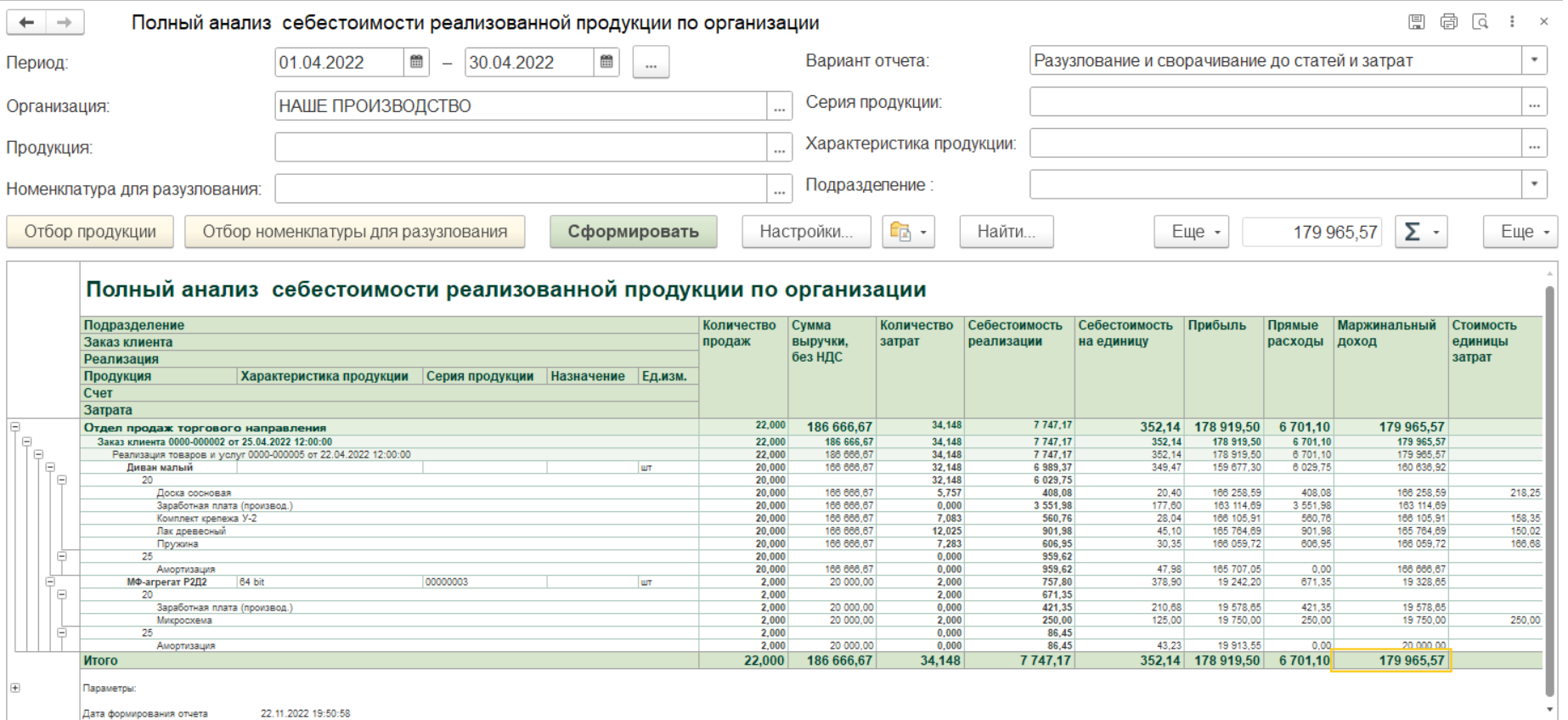Image resolution: width=1568 pixels, height=720 pixels.
Task: Print the report via printer icon
Action: coord(1448,22)
